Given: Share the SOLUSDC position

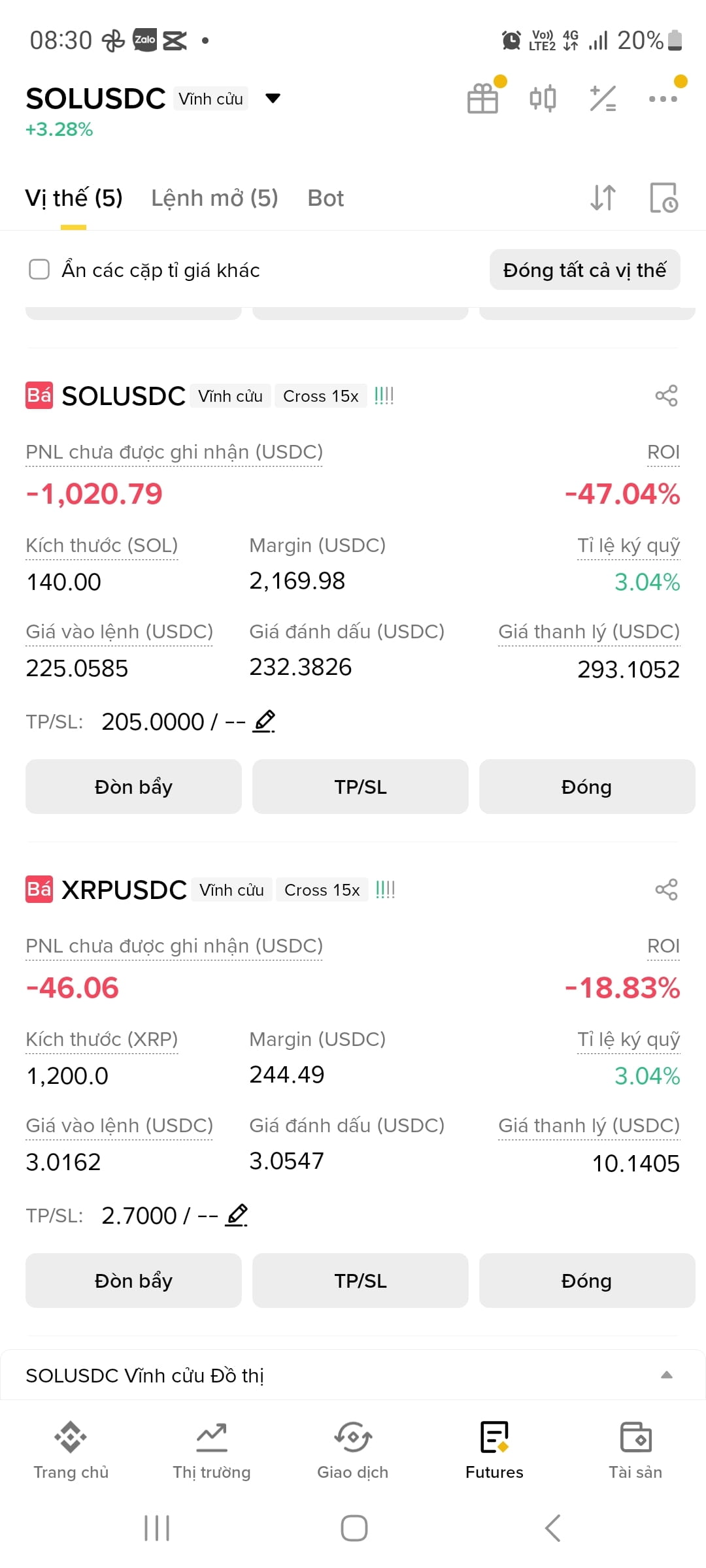Looking at the screenshot, I should point(666,396).
